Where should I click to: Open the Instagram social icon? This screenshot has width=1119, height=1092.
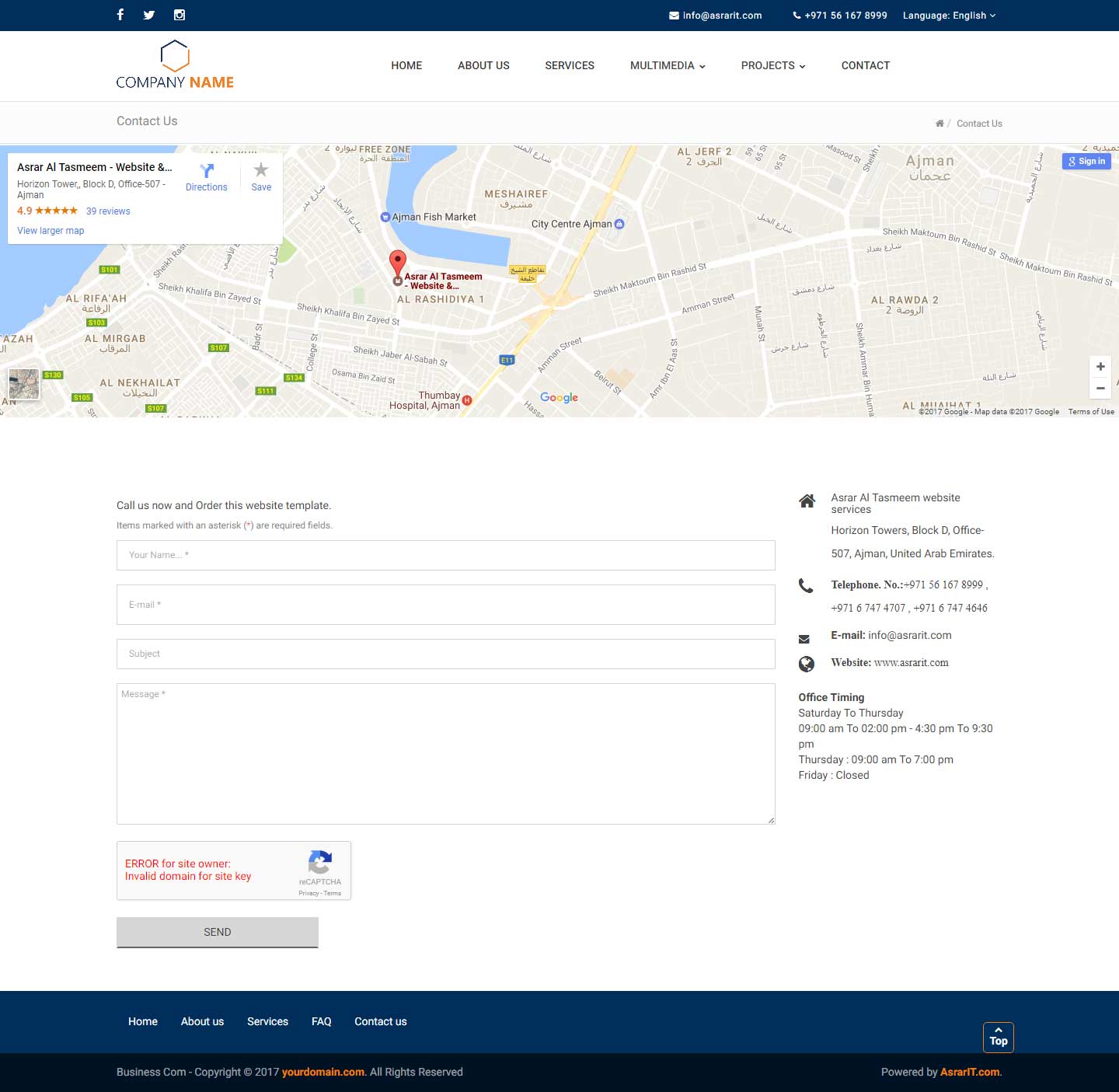point(180,15)
